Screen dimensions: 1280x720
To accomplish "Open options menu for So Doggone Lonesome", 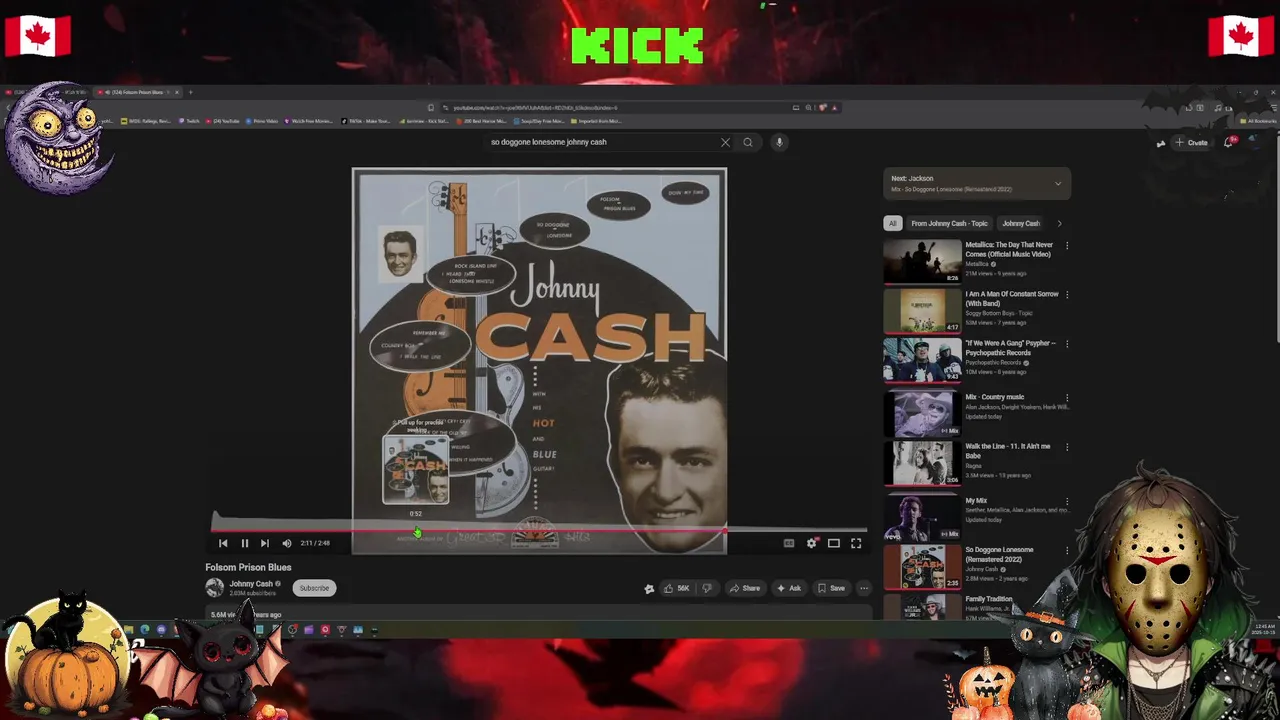I will tap(1067, 550).
